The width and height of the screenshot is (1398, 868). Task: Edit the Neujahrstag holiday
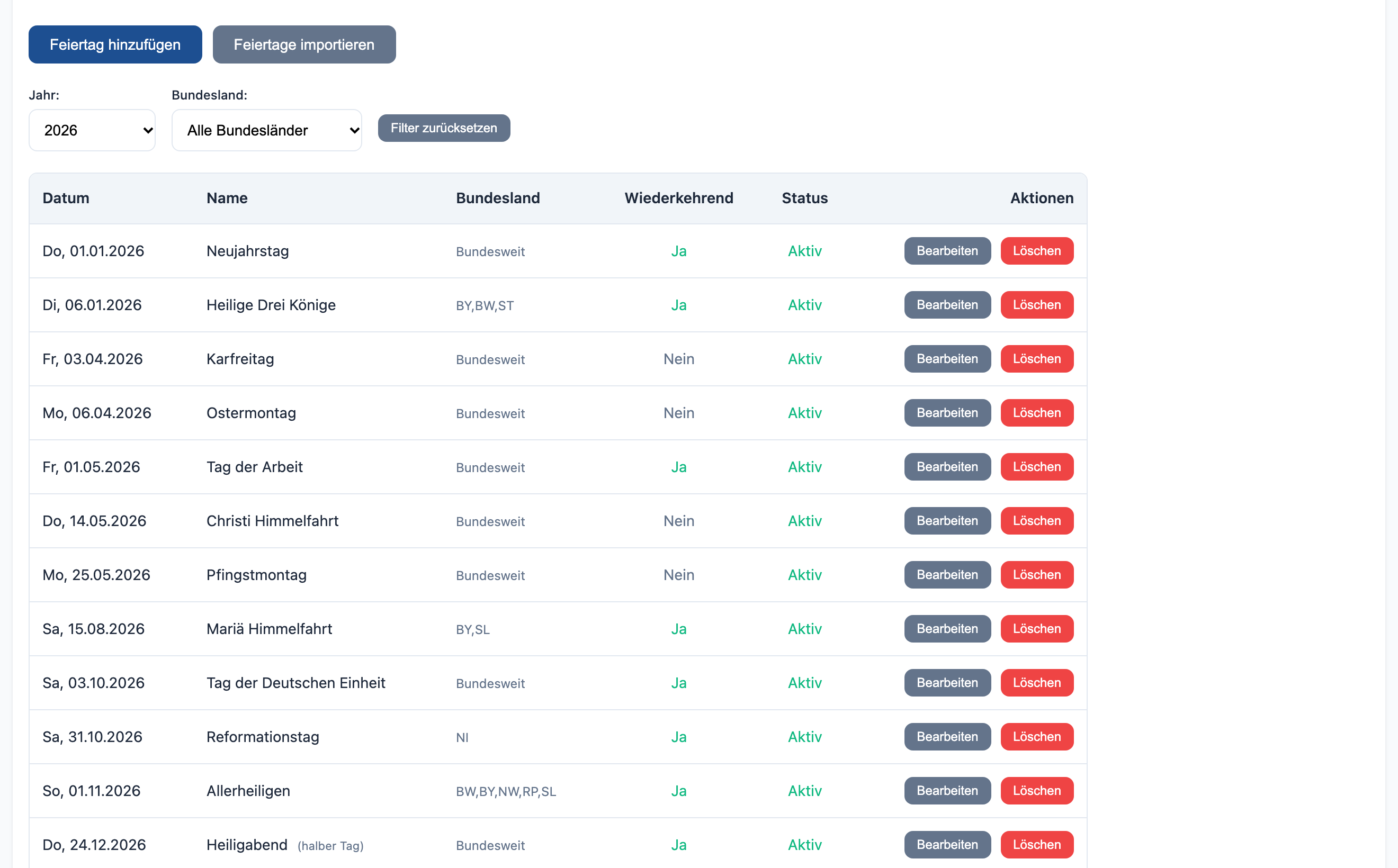point(947,251)
